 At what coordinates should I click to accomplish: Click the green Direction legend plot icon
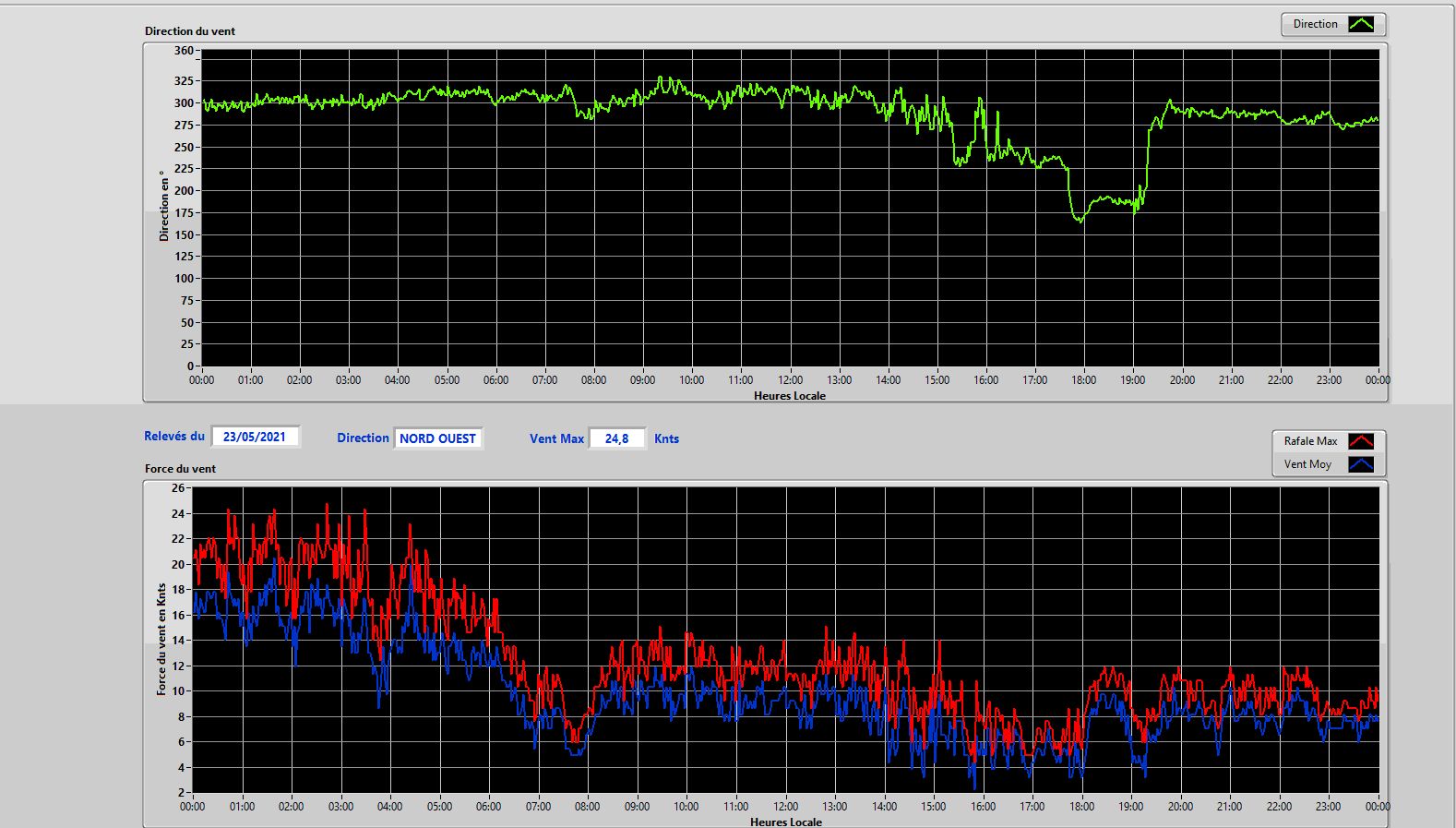point(1361,24)
